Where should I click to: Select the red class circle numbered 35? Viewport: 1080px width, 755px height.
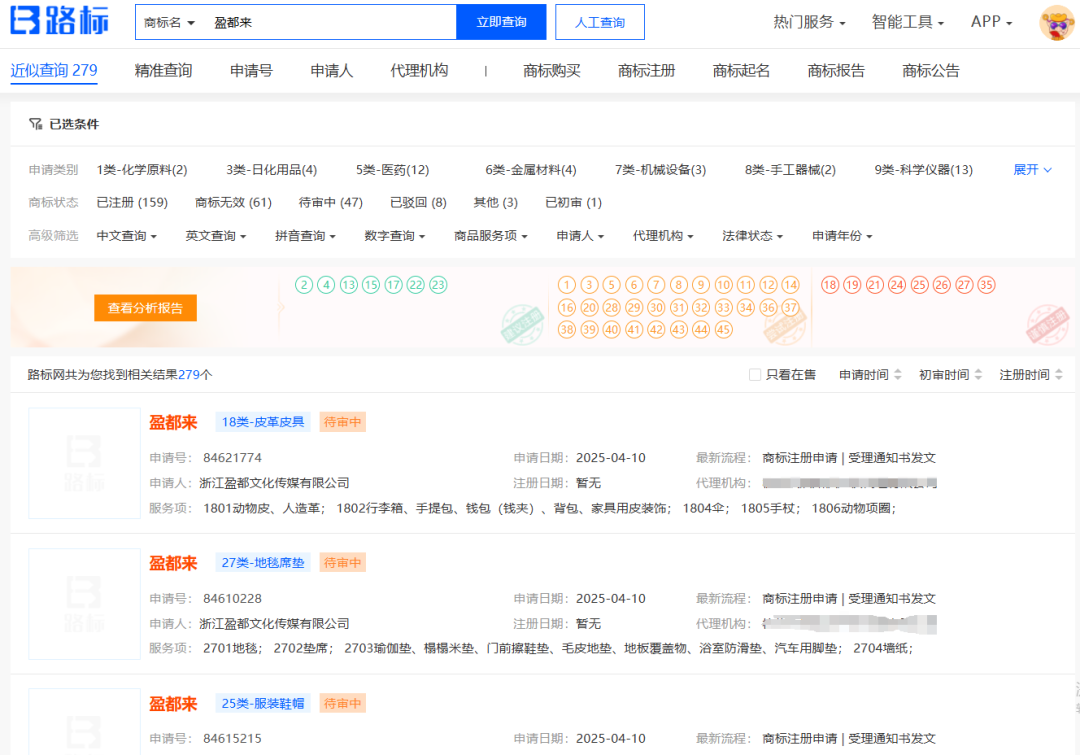click(x=986, y=285)
